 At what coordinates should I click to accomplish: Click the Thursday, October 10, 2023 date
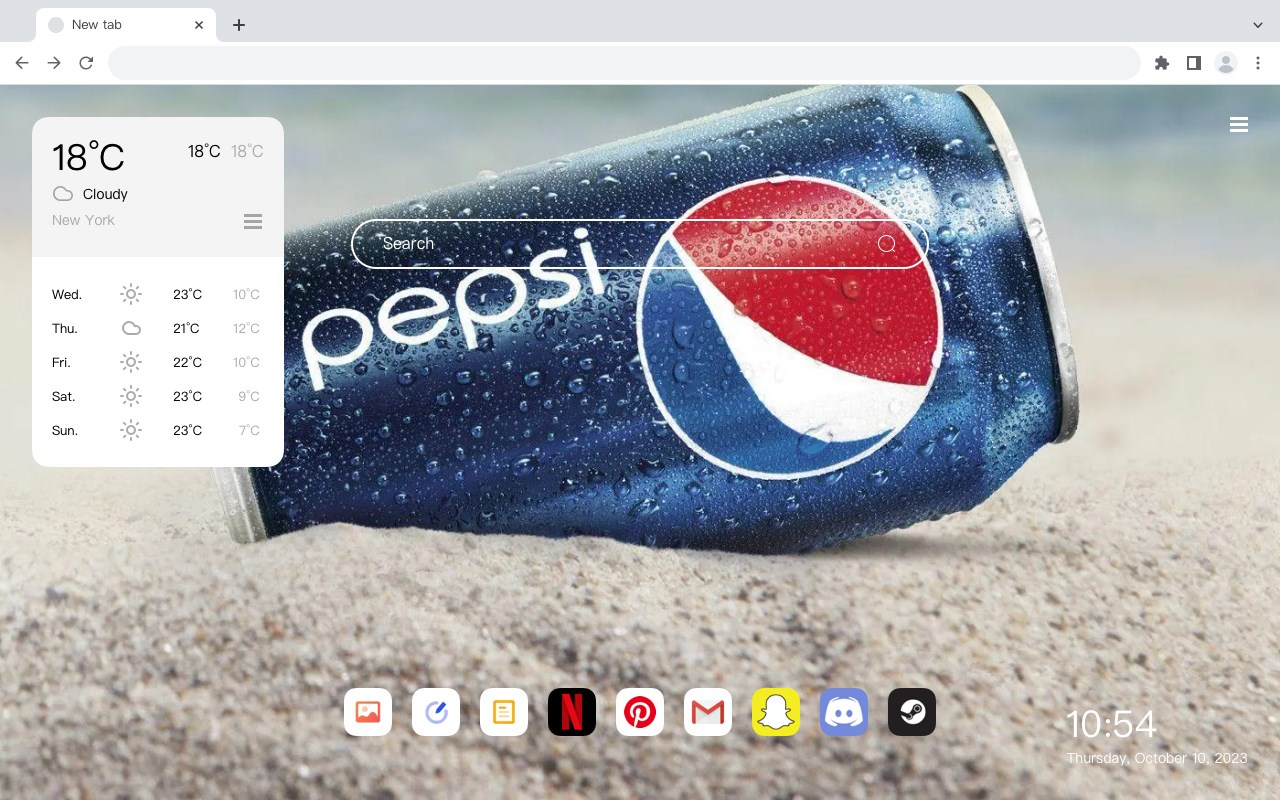(1157, 758)
